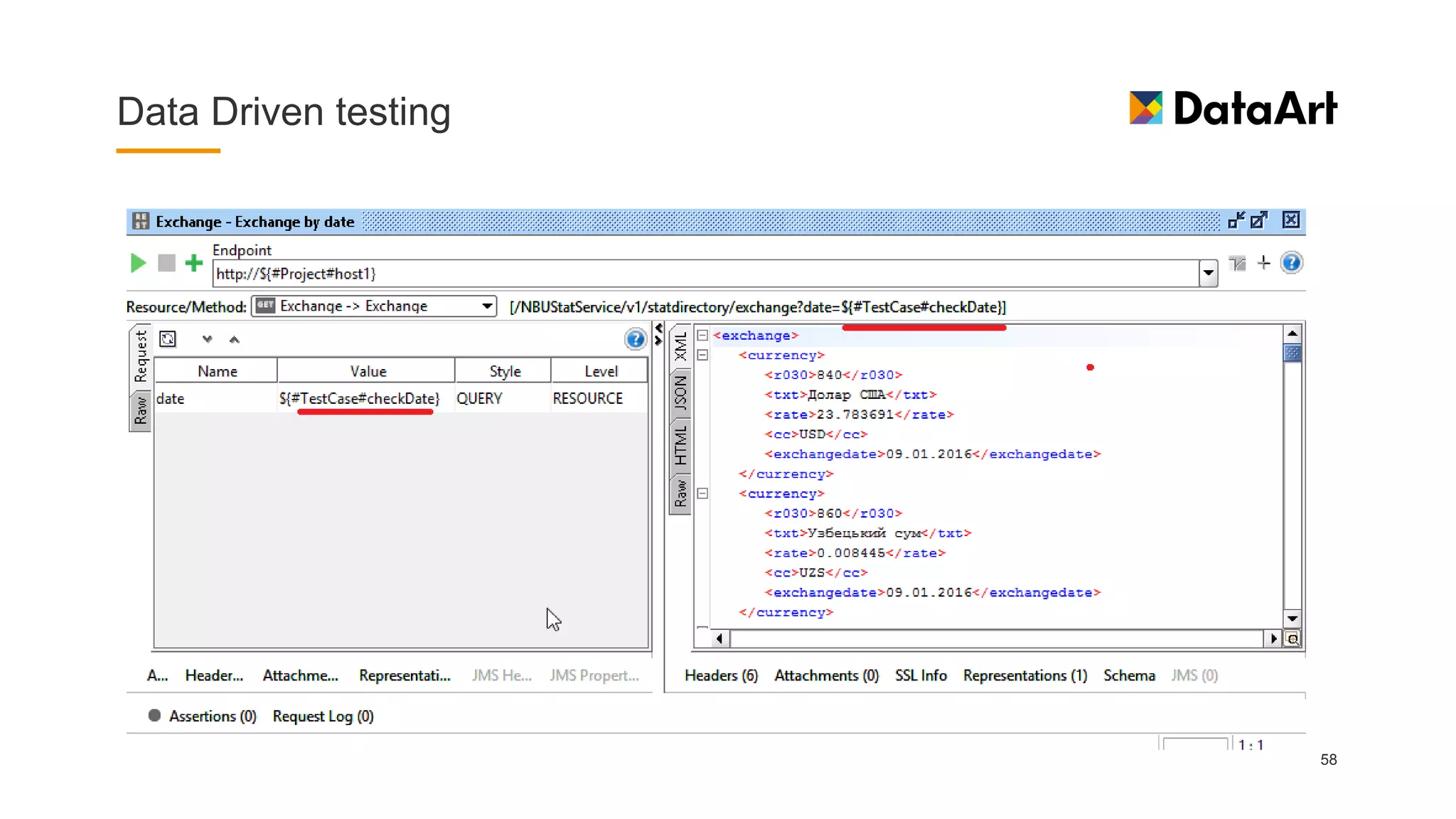
Task: Open the JMS He... tab
Action: coord(502,675)
